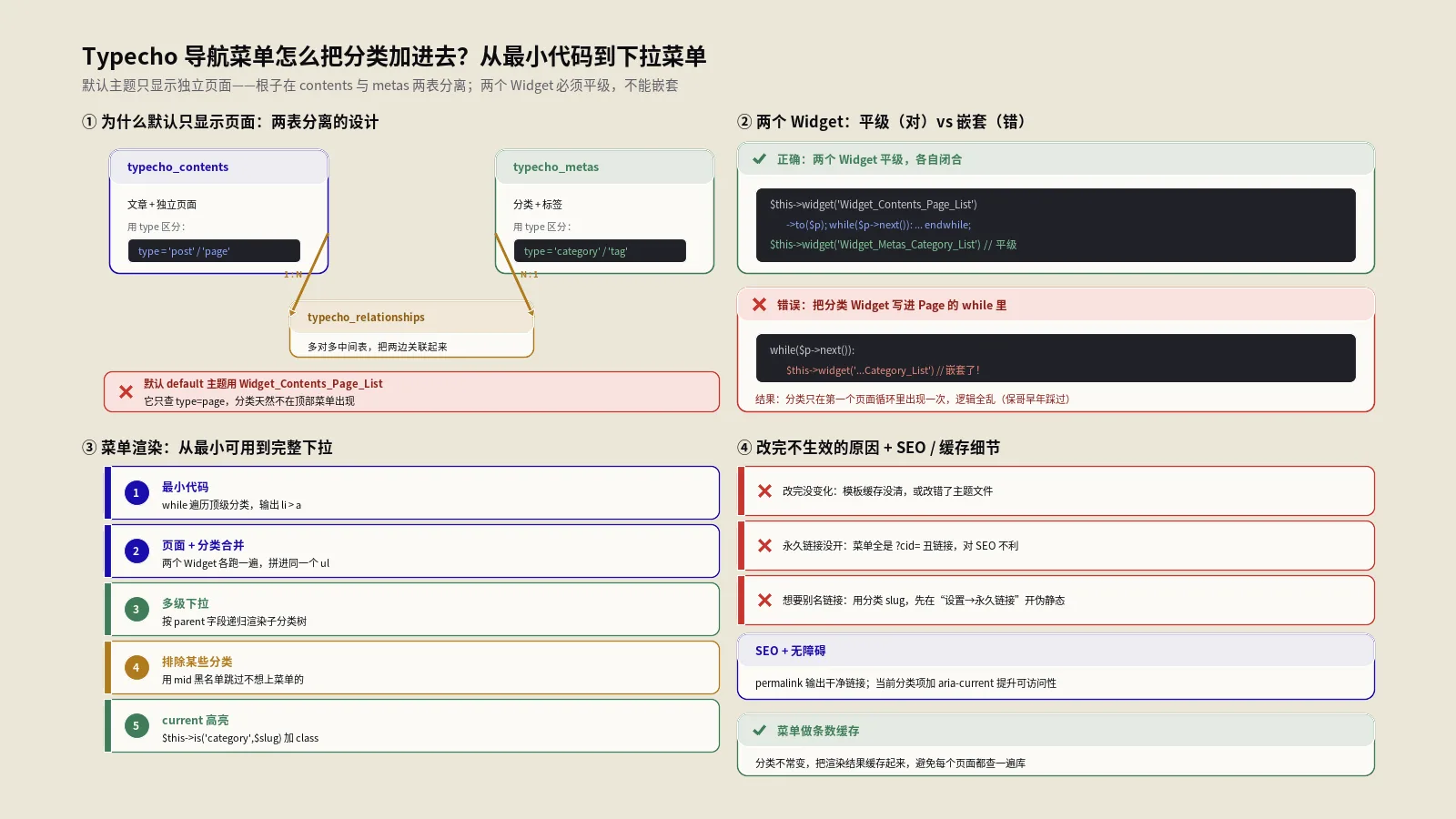Click the SEO + 无障碍 card header

coord(1056,651)
